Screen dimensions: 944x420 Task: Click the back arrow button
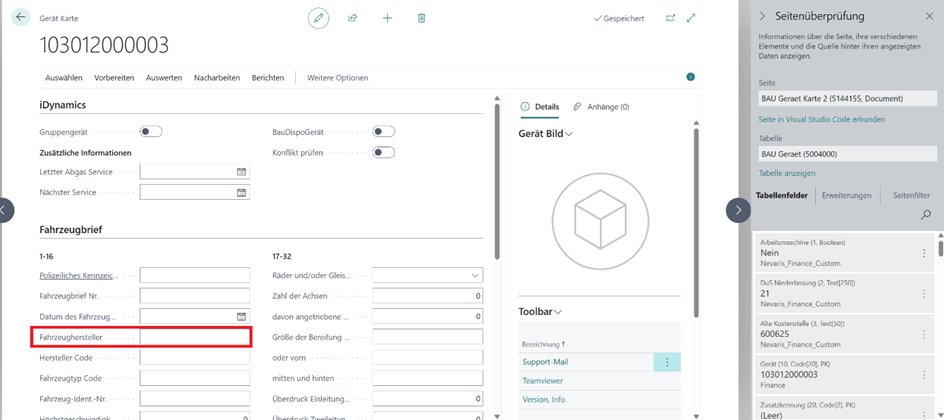click(21, 18)
